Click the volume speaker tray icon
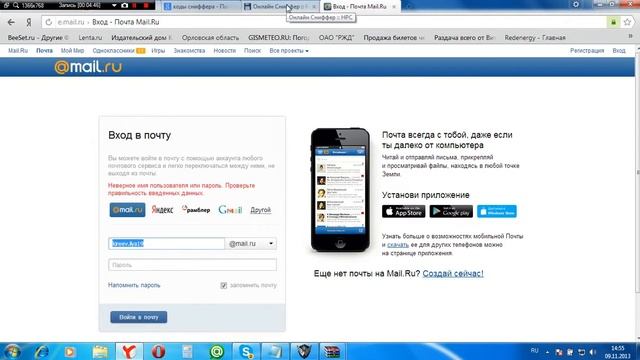This screenshot has height=360, width=640. pyautogui.click(x=593, y=352)
